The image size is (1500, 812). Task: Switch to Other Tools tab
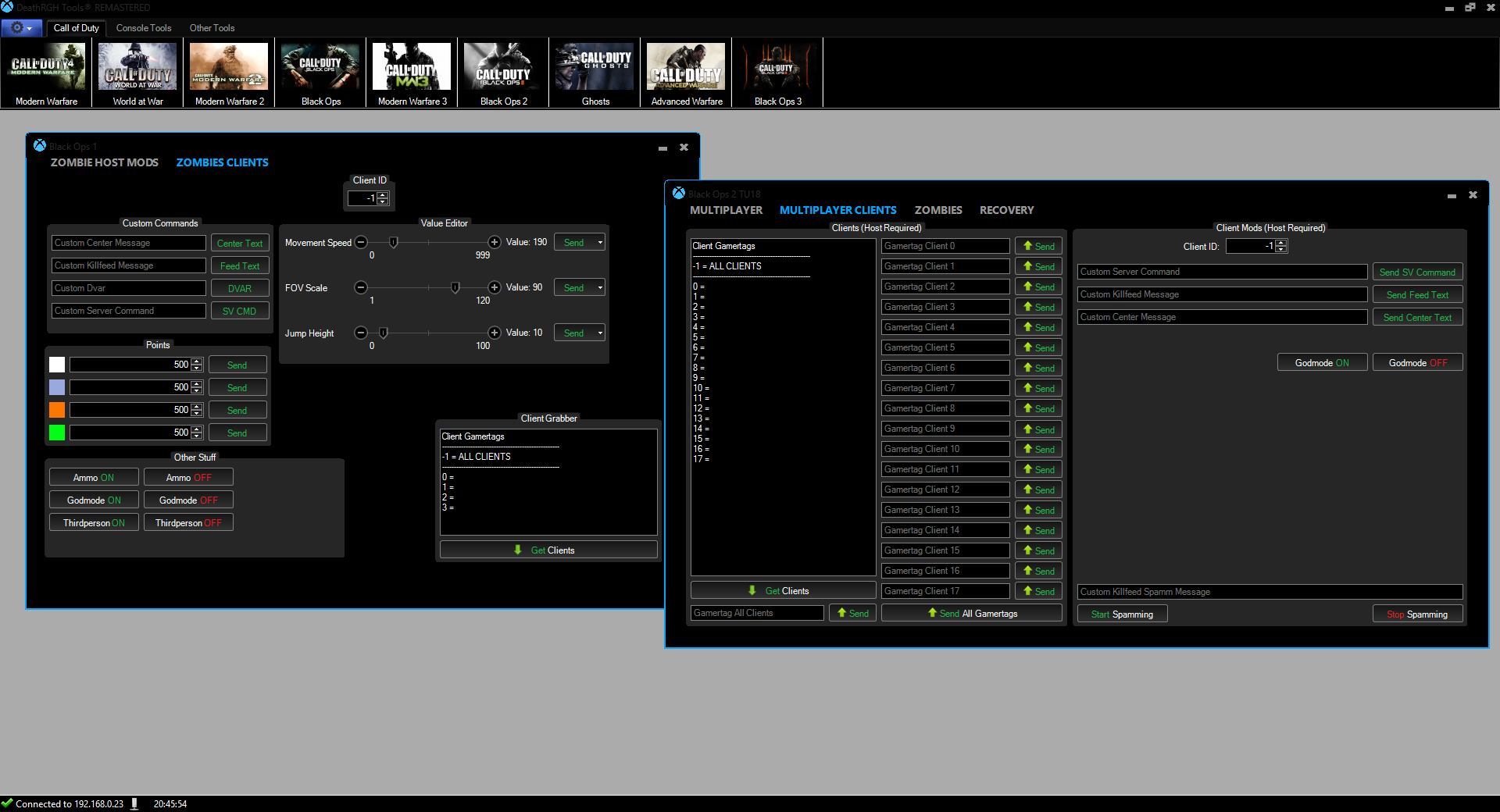(x=212, y=28)
